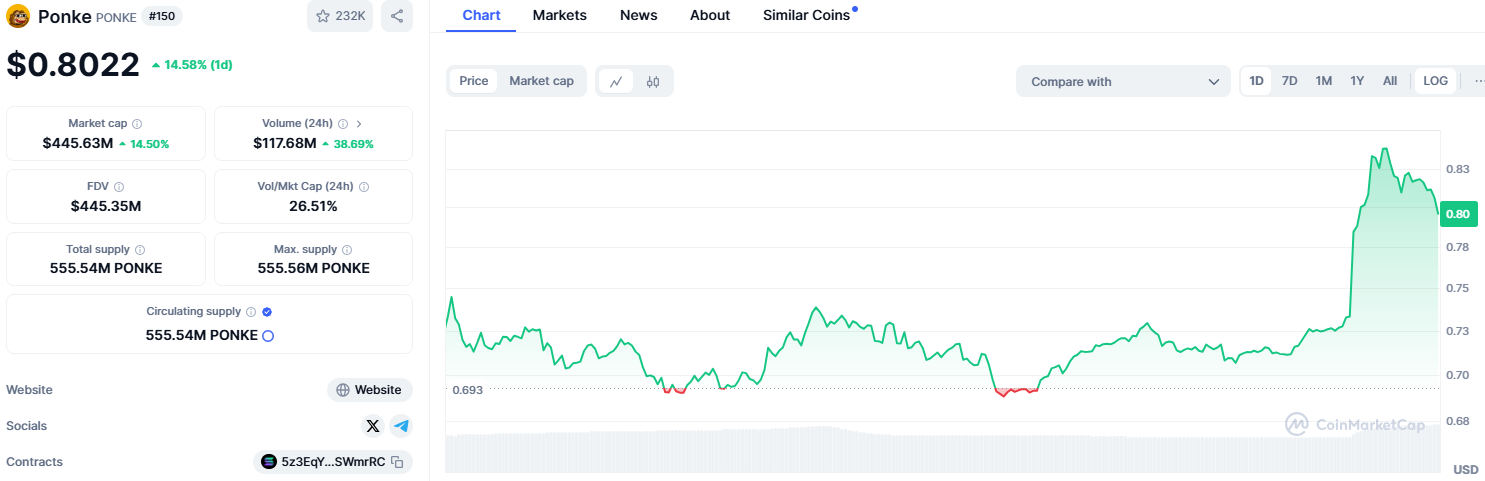The height and width of the screenshot is (481, 1485).
Task: Click the globe icon in Website button
Action: point(343,390)
